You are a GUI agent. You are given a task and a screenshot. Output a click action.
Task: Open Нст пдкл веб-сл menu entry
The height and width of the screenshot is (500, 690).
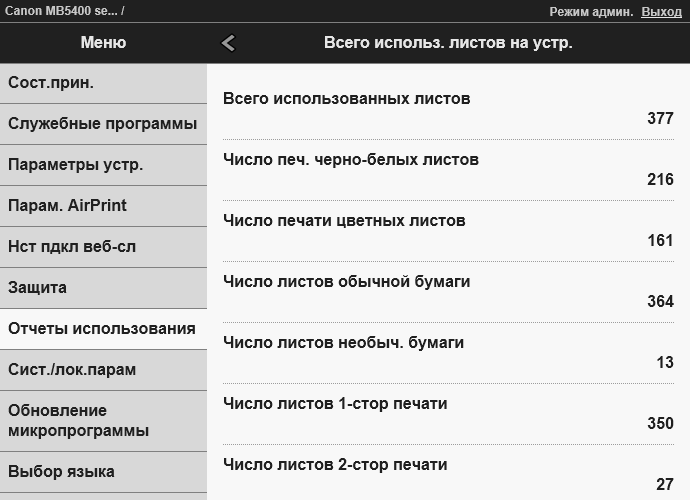click(x=103, y=247)
